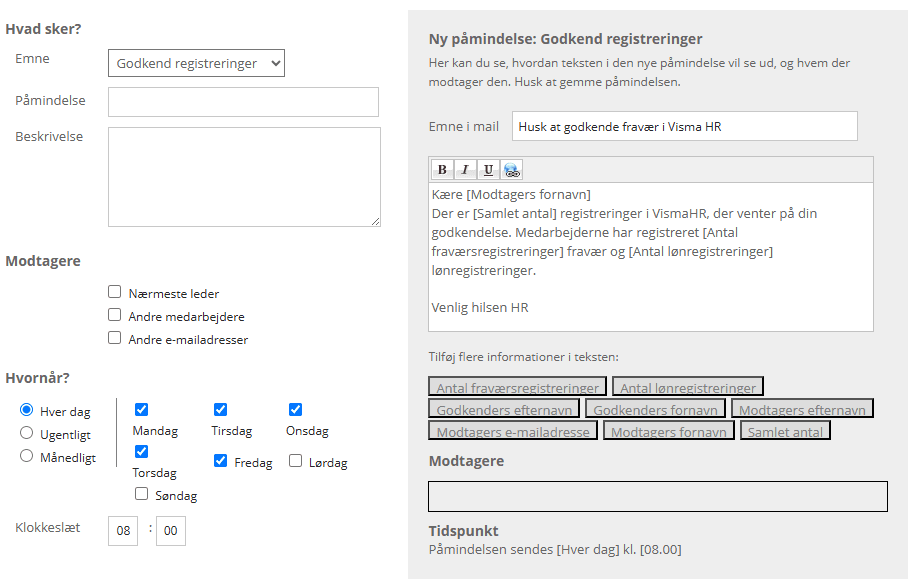Click inside the Beskrivelse text area
The height and width of the screenshot is (586, 912).
point(244,176)
